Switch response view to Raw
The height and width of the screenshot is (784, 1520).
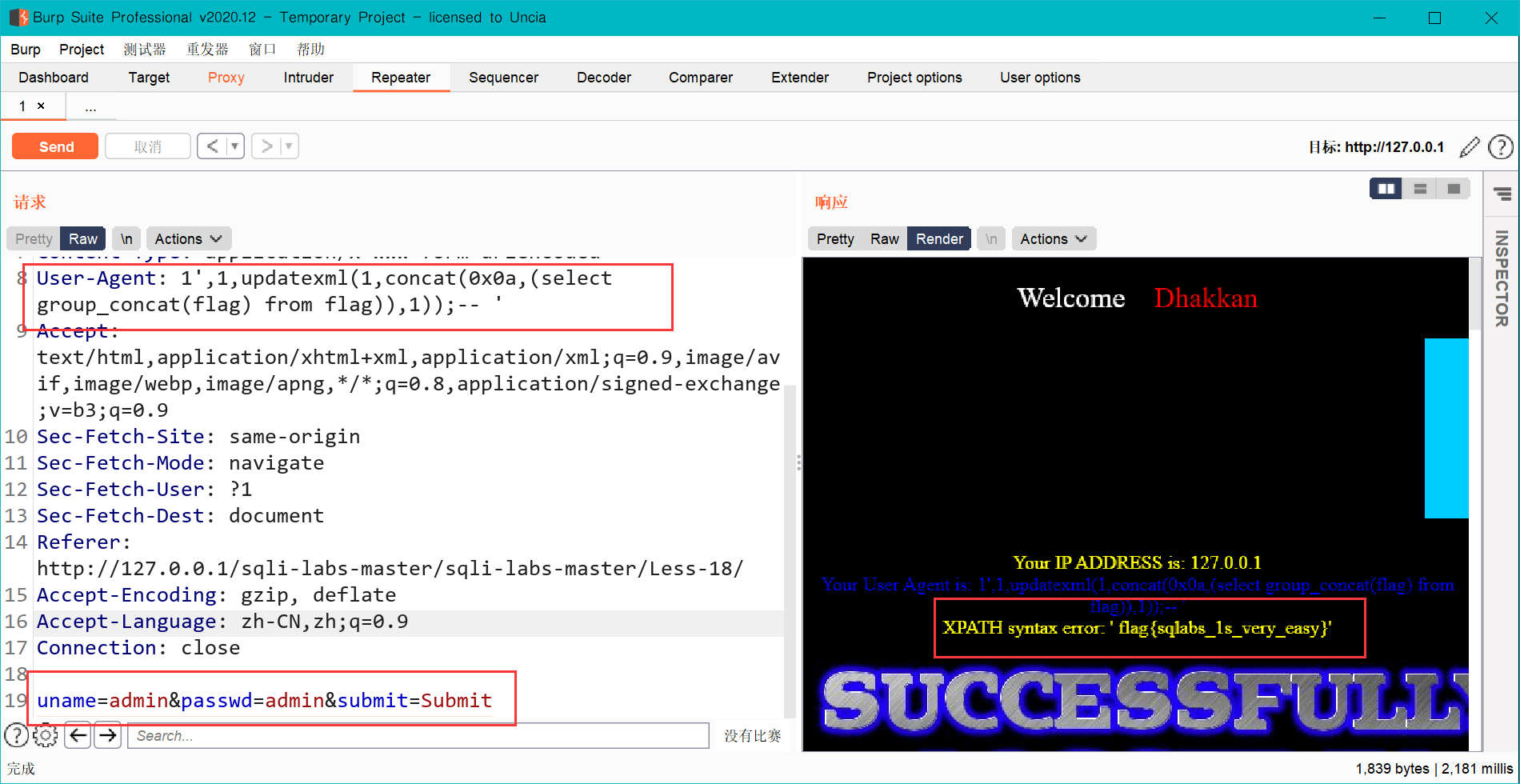[x=885, y=239]
